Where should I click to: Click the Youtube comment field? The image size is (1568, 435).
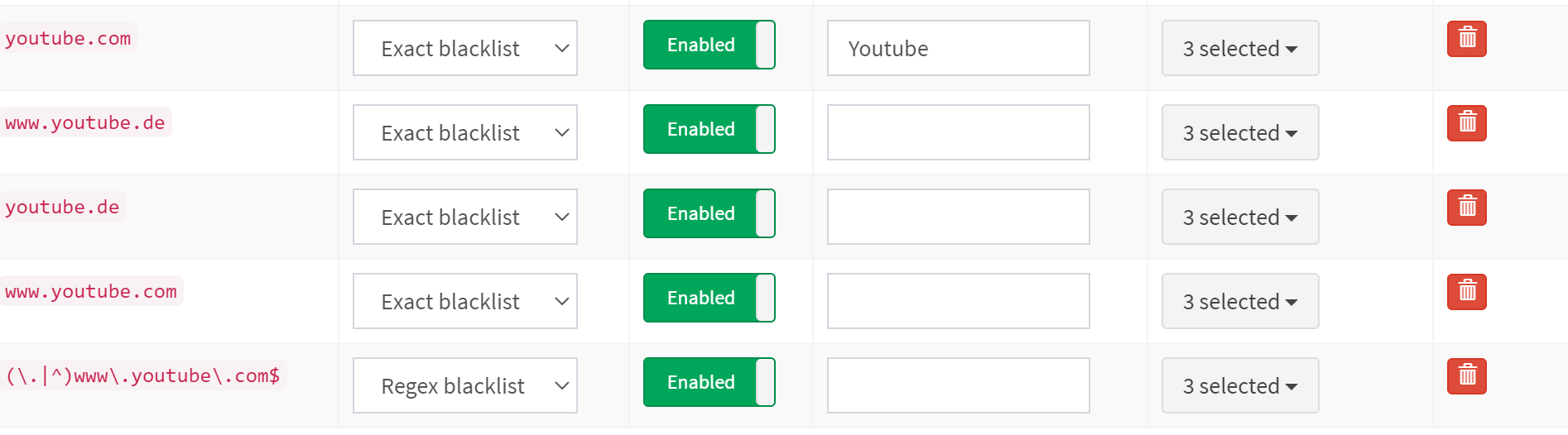click(959, 48)
